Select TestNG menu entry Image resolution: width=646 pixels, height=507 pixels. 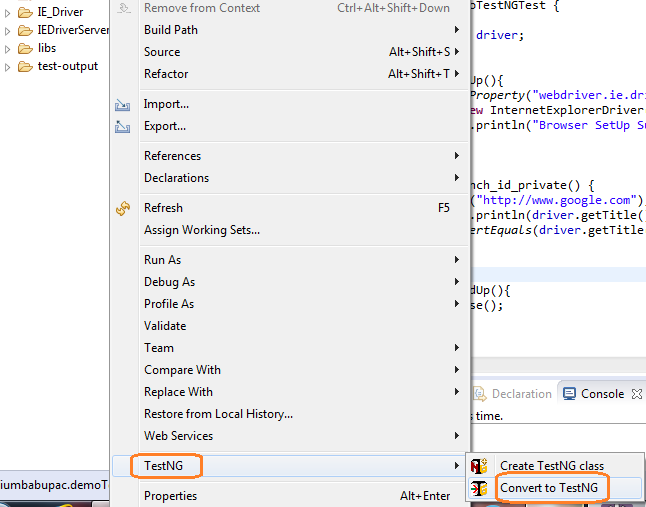click(290, 466)
